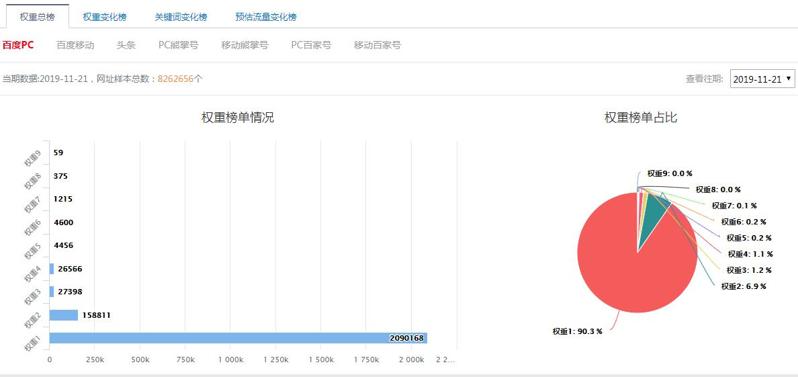Image resolution: width=798 pixels, height=377 pixels.
Task: Click the pie label 权重5: 0.2 %
Action: click(749, 238)
